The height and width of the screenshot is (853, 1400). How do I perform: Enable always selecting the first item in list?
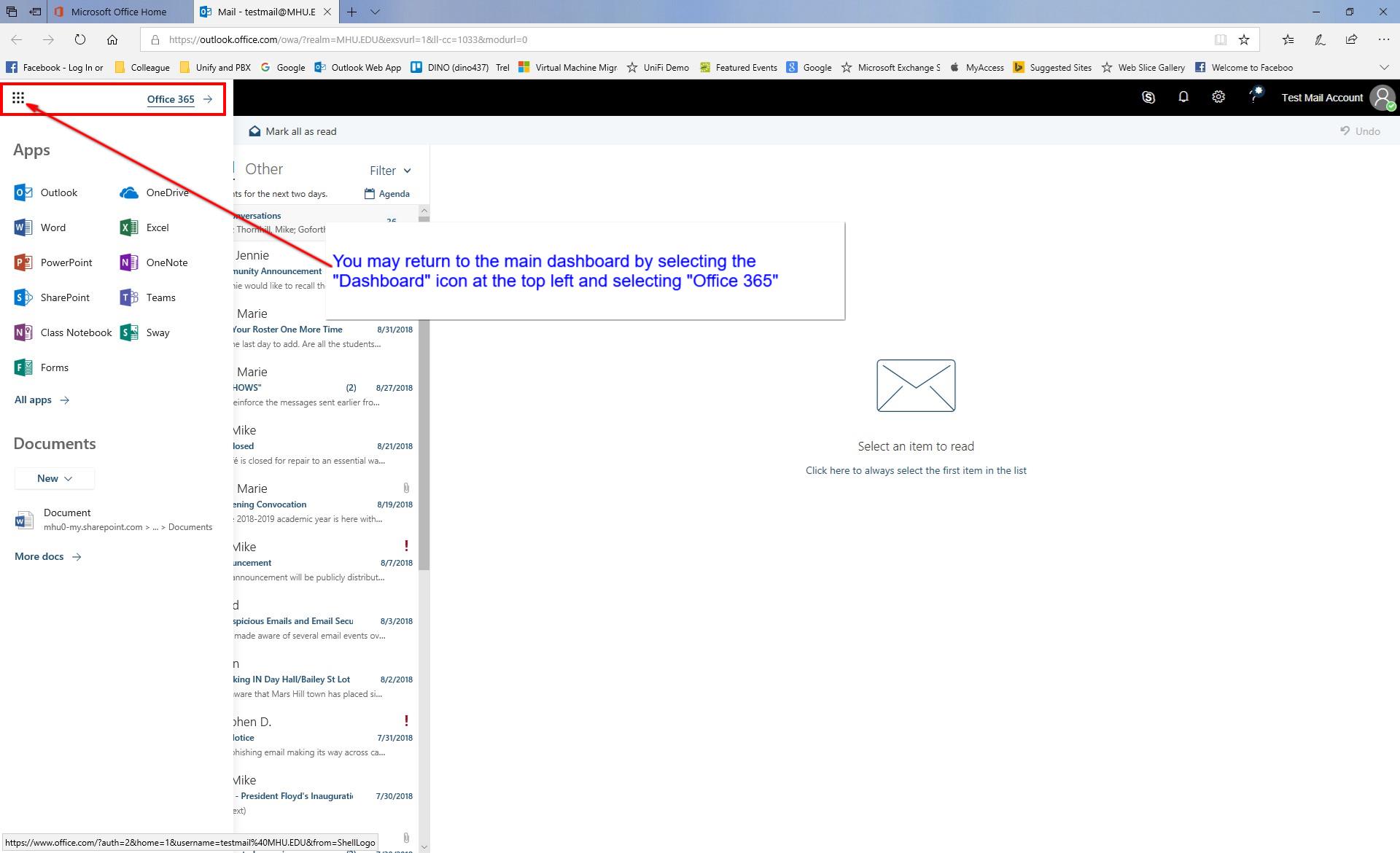click(916, 470)
